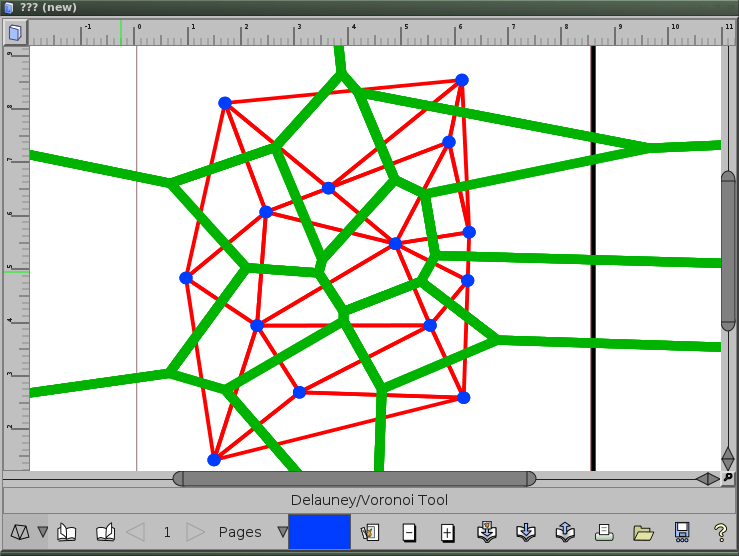Go to the next page arrow

196,532
